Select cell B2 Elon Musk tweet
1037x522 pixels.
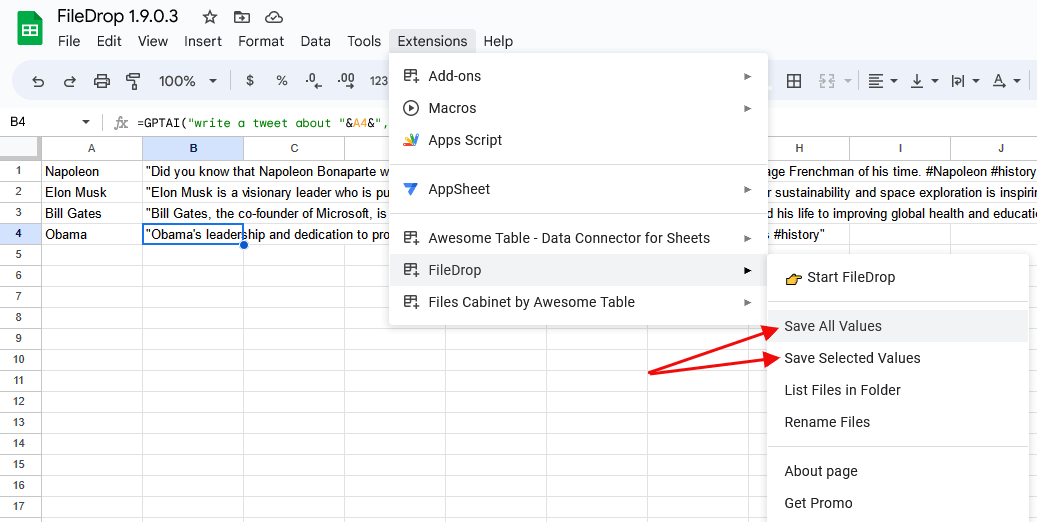[193, 193]
